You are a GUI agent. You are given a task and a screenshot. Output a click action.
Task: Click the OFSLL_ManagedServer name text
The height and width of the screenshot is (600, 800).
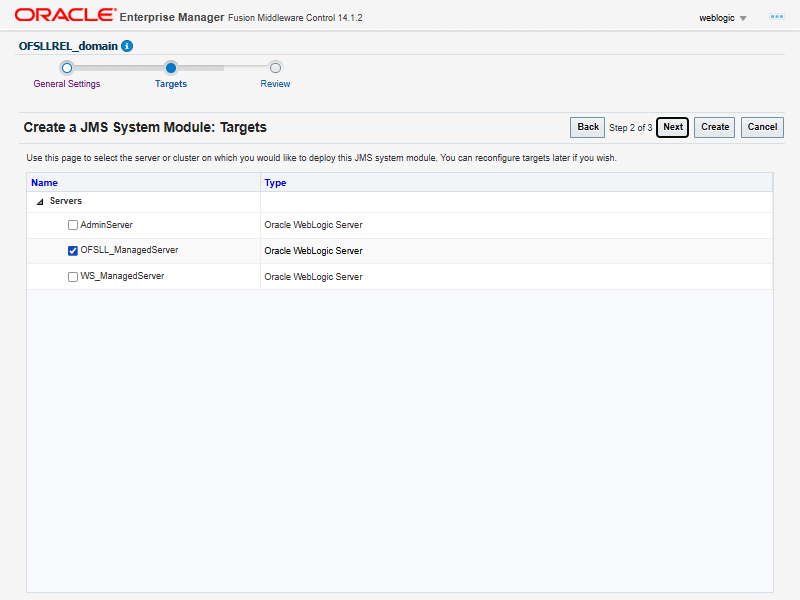point(129,250)
